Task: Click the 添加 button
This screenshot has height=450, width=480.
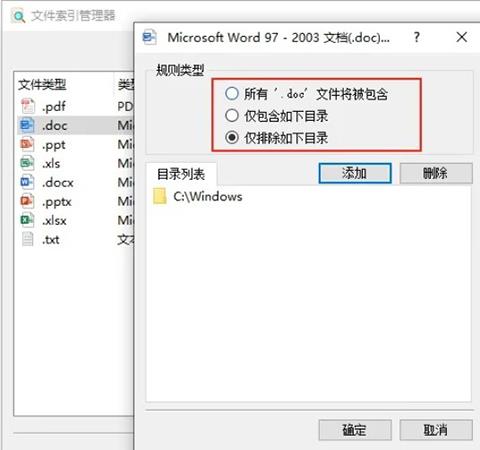Action: (x=355, y=173)
